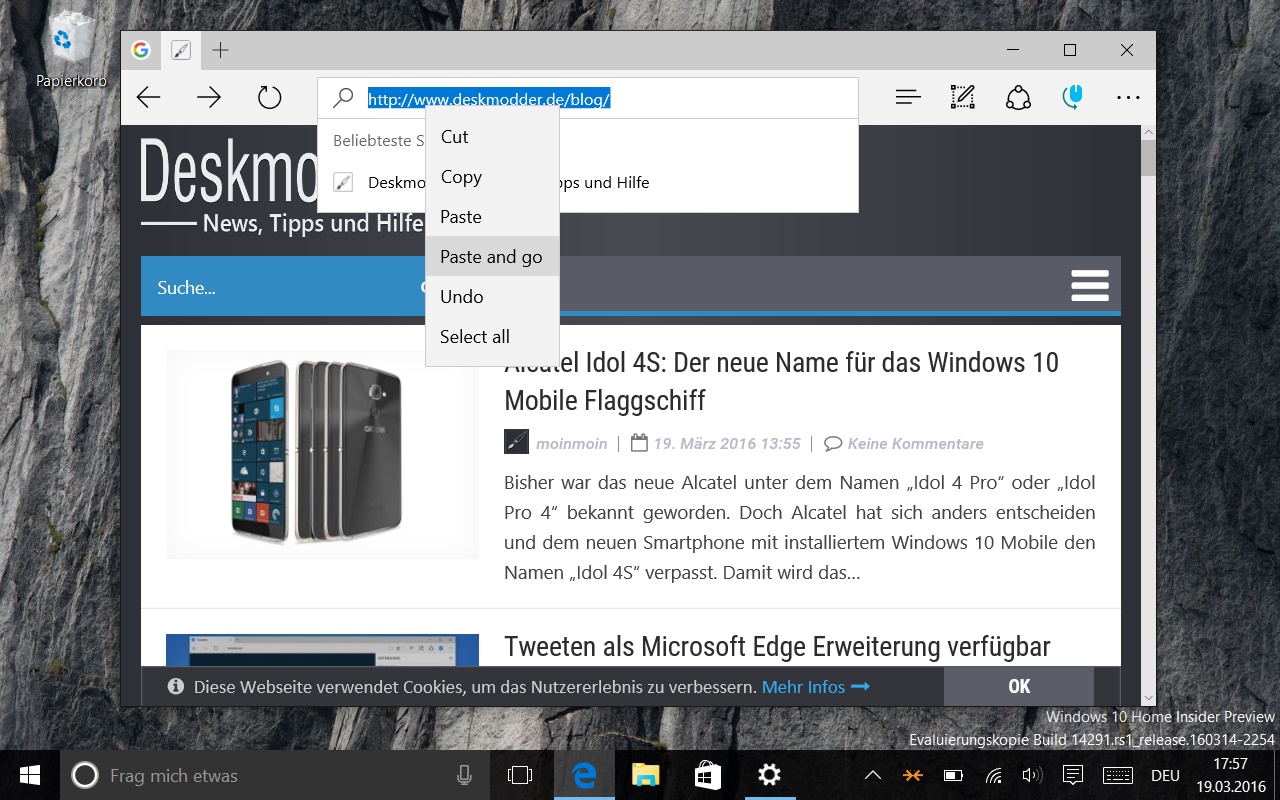Click the volume speaker icon in the tray
The height and width of the screenshot is (800, 1280).
pyautogui.click(x=1032, y=775)
